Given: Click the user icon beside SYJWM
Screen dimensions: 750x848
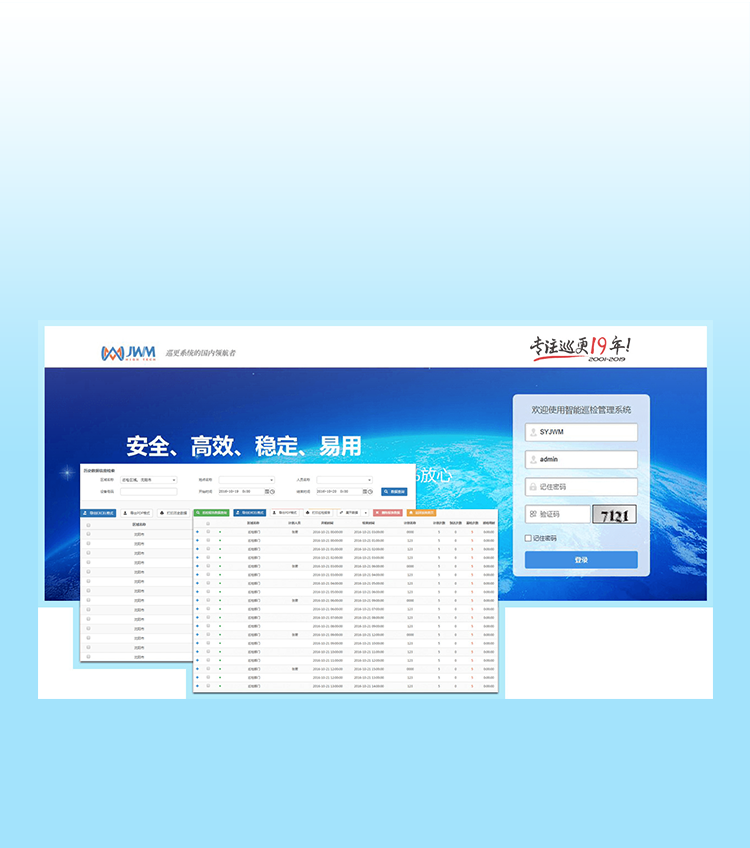Looking at the screenshot, I should coord(532,433).
